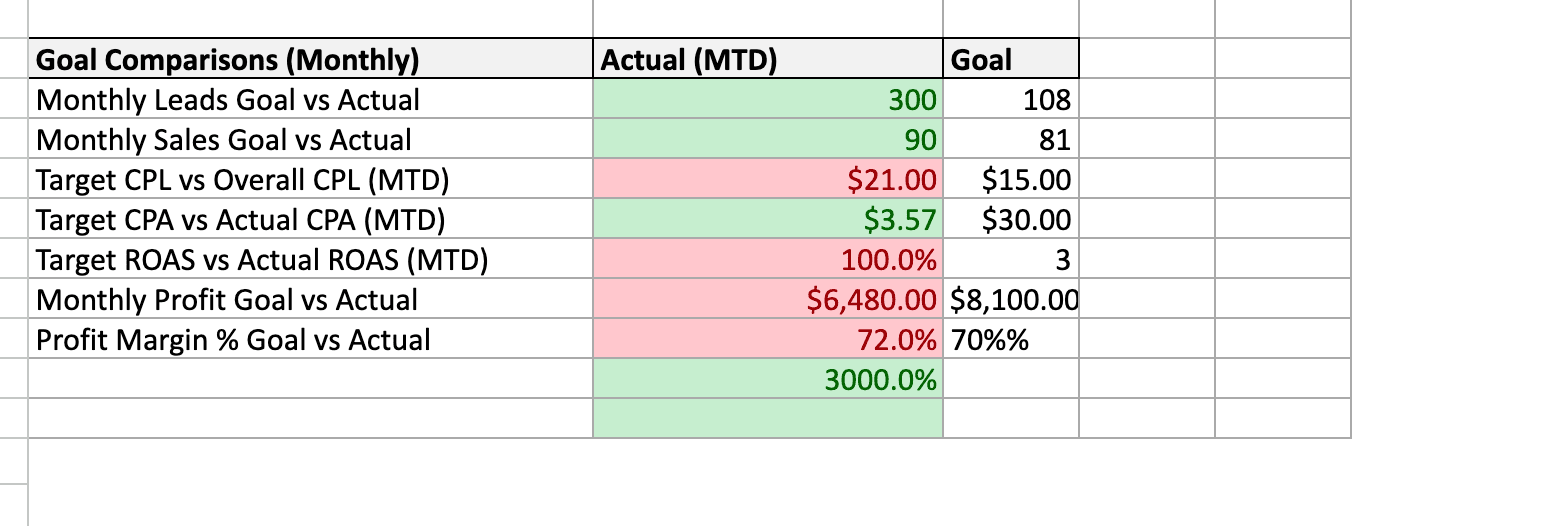Click the actual ROAS cell showing 100.0%
1542x526 pixels.
pyautogui.click(x=767, y=260)
